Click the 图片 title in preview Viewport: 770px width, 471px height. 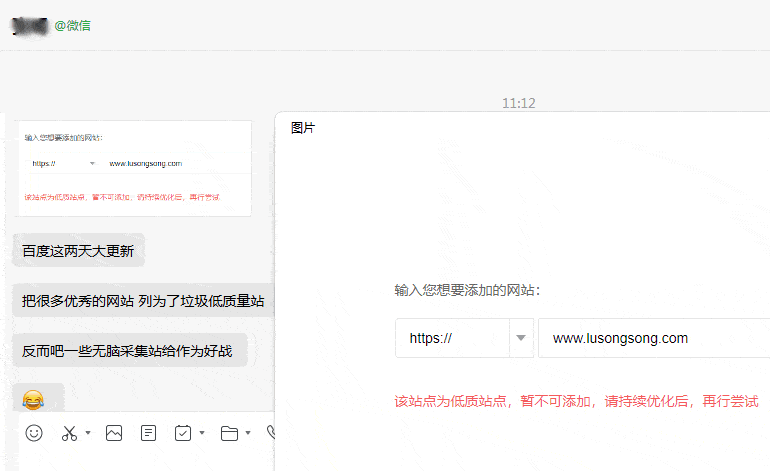tap(302, 128)
